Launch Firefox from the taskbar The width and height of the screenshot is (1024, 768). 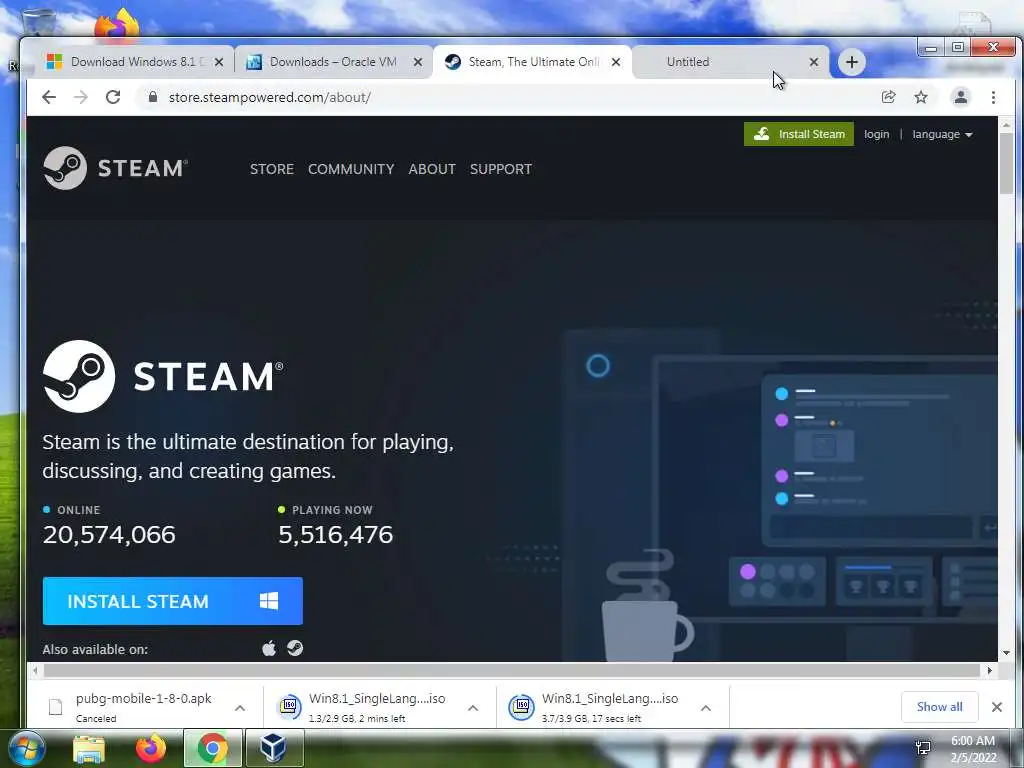151,749
